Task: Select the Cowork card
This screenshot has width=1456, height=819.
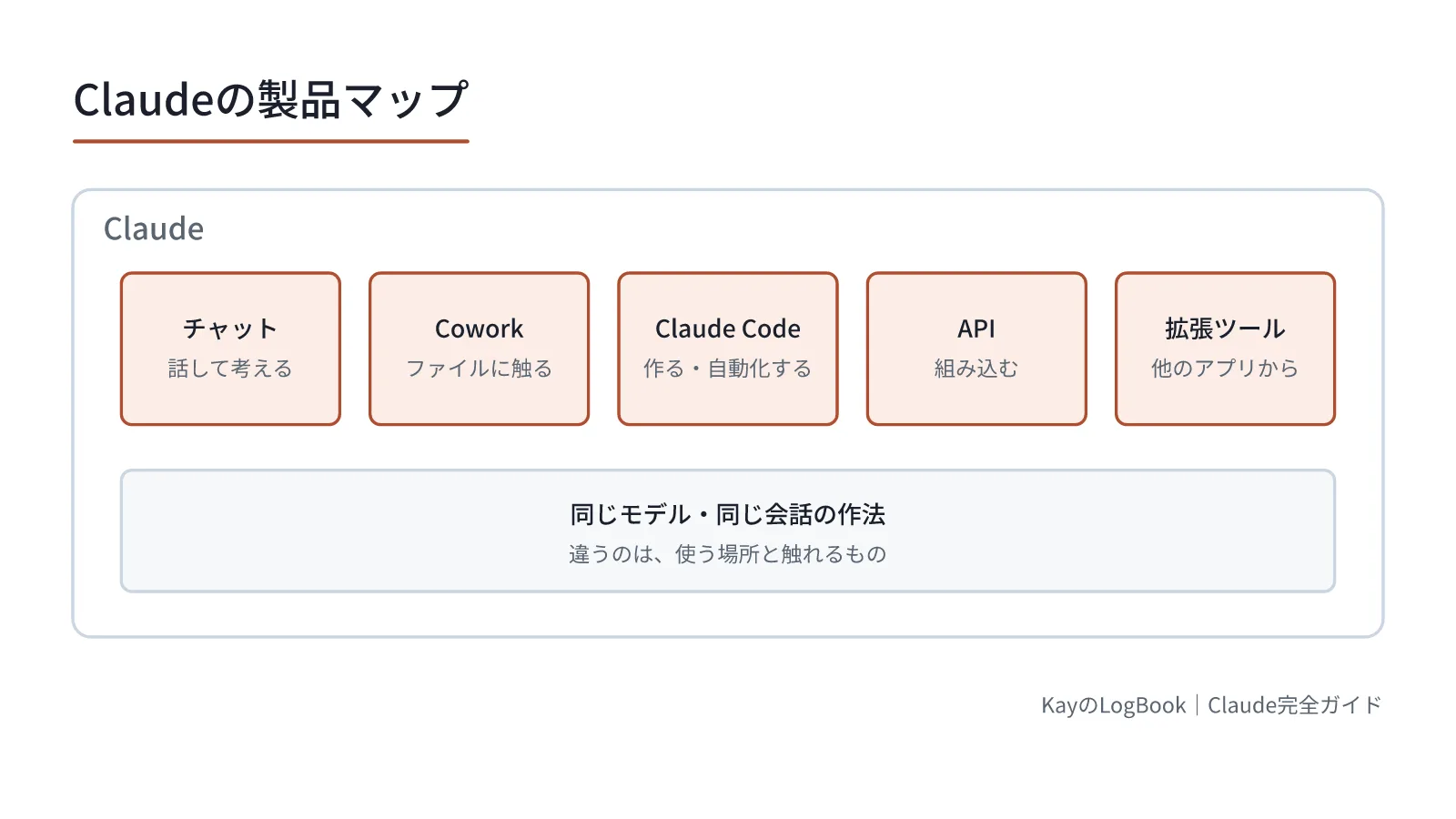Action: pyautogui.click(x=479, y=349)
